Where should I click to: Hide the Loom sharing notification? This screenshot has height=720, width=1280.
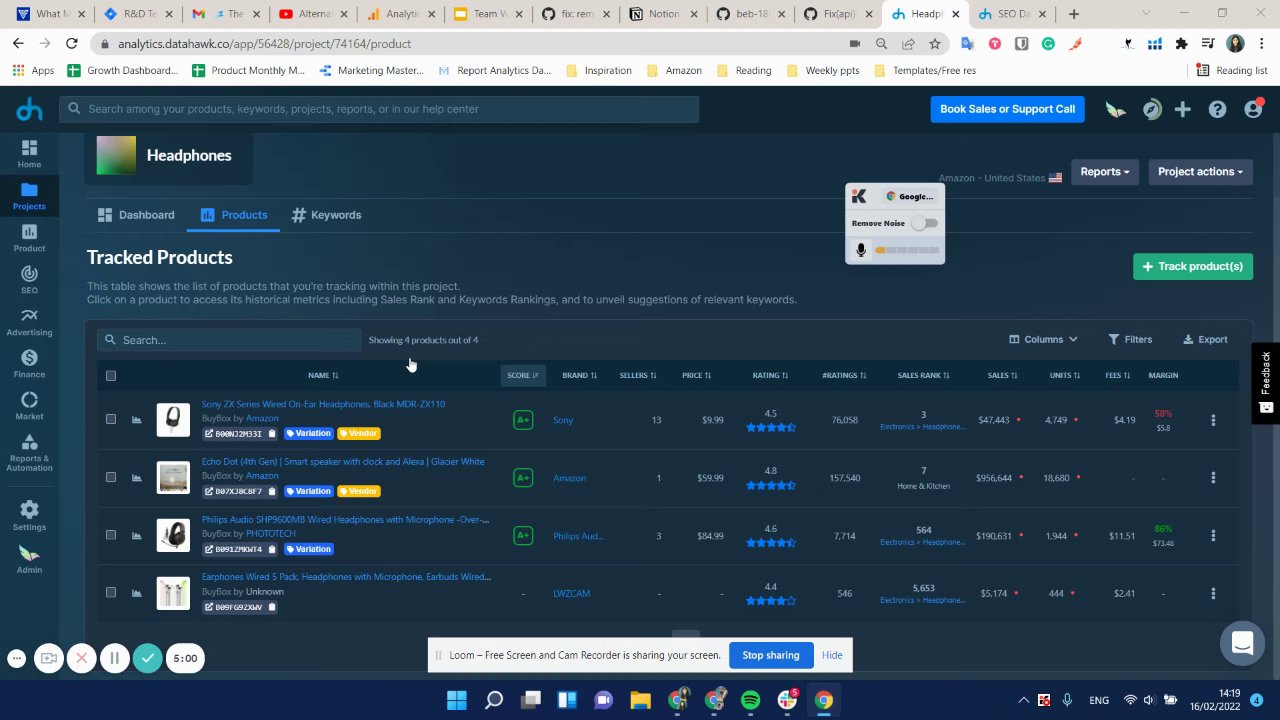coord(832,655)
